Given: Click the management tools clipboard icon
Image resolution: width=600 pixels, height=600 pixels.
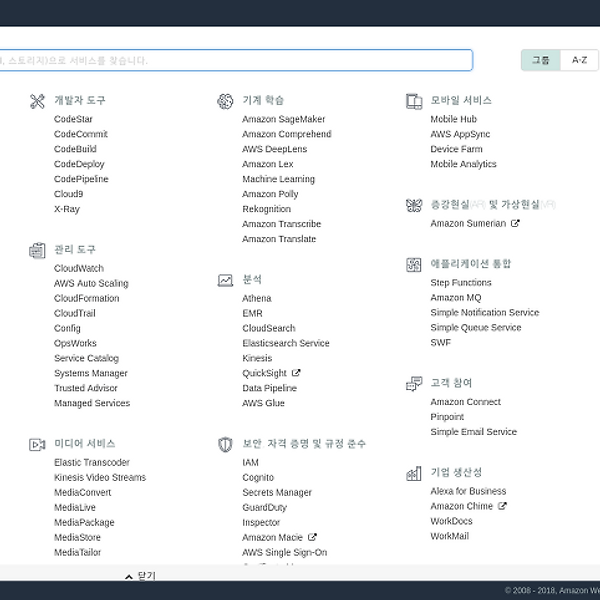Looking at the screenshot, I should [x=37, y=251].
